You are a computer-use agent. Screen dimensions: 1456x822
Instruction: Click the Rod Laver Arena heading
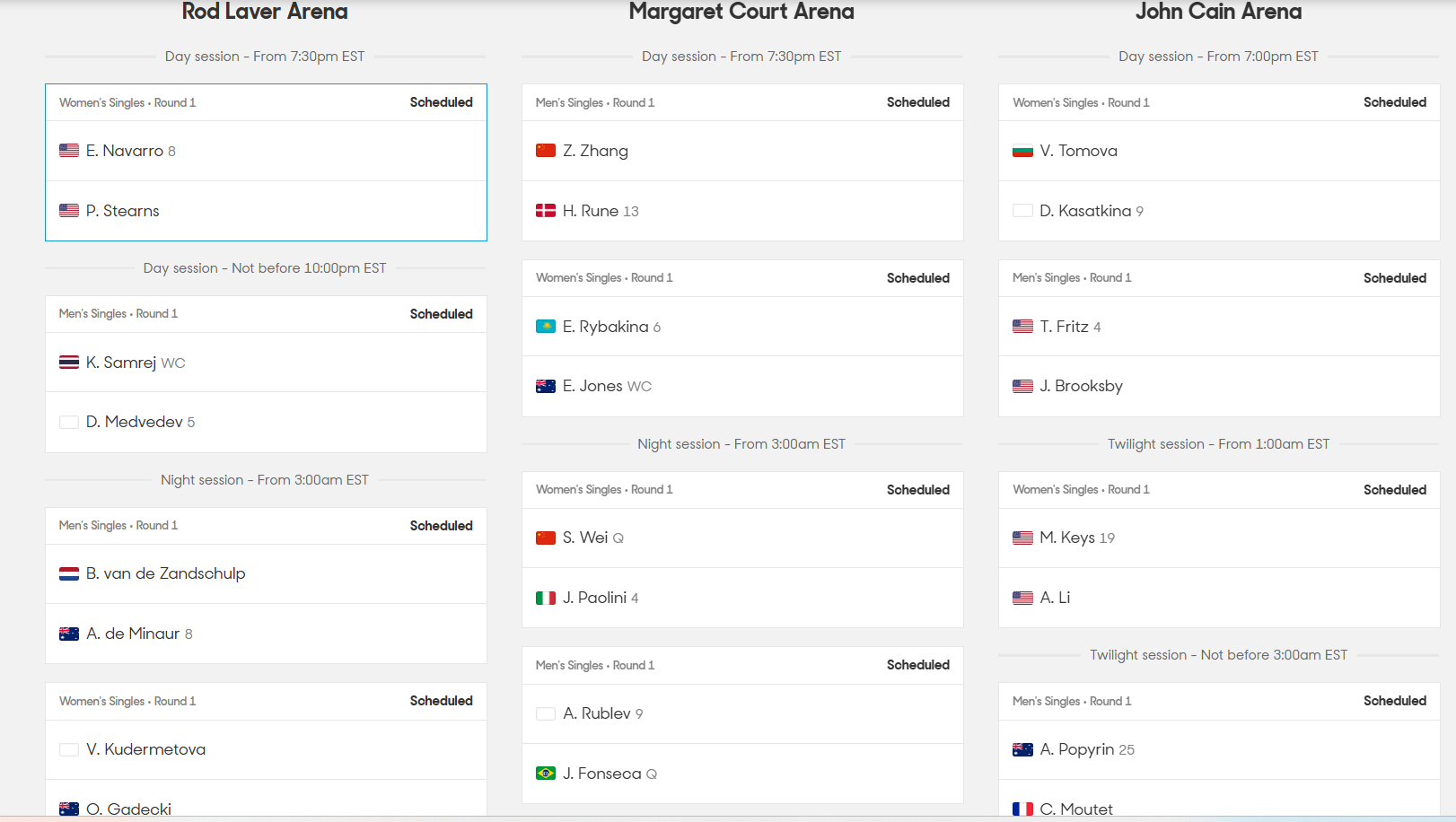[x=265, y=12]
